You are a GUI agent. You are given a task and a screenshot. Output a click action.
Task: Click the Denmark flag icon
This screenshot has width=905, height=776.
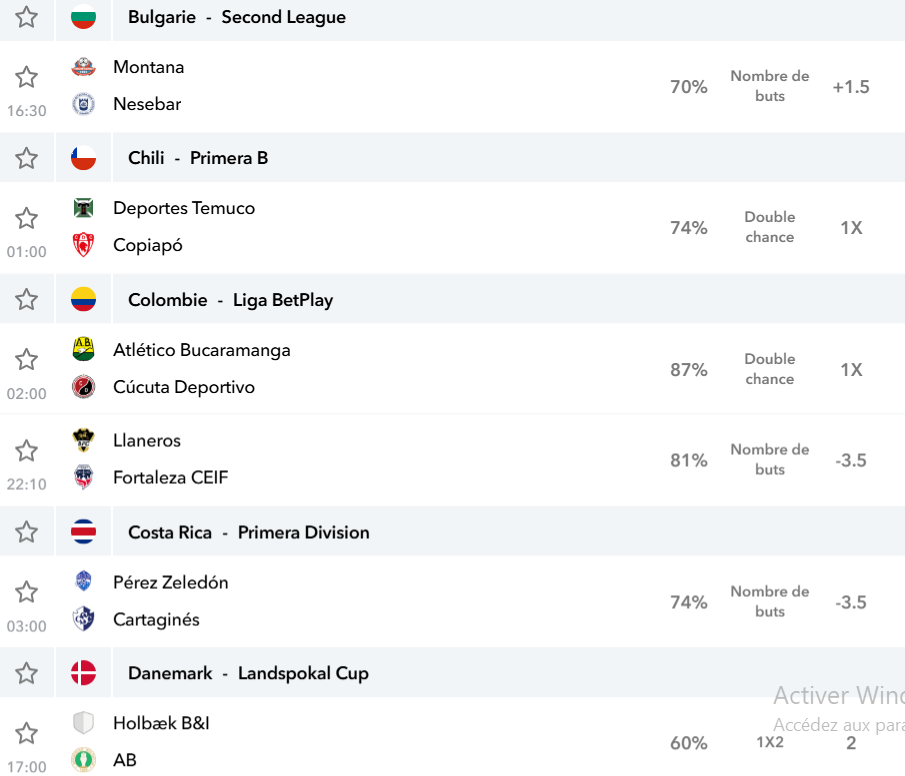[83, 673]
